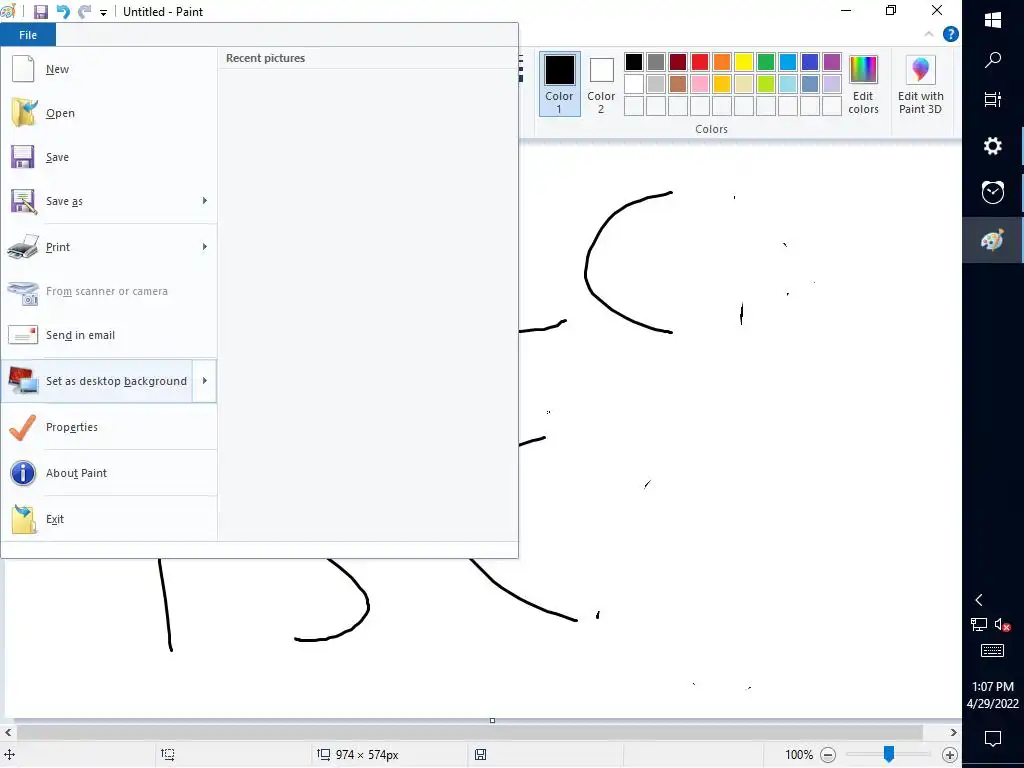Open Customize Quick Access Toolbar dropdown
The image size is (1024, 768).
click(x=103, y=12)
